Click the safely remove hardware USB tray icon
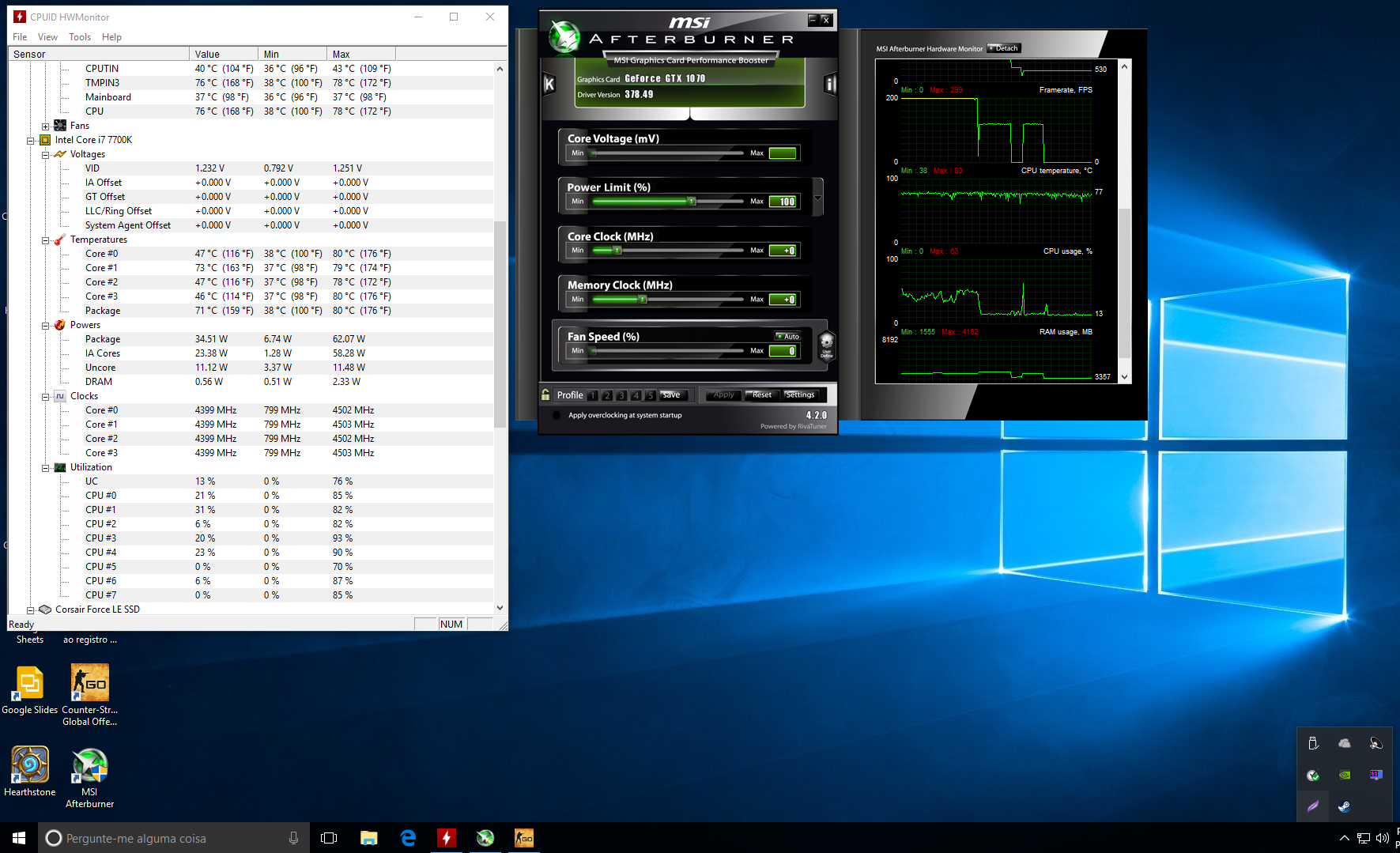 click(1313, 743)
